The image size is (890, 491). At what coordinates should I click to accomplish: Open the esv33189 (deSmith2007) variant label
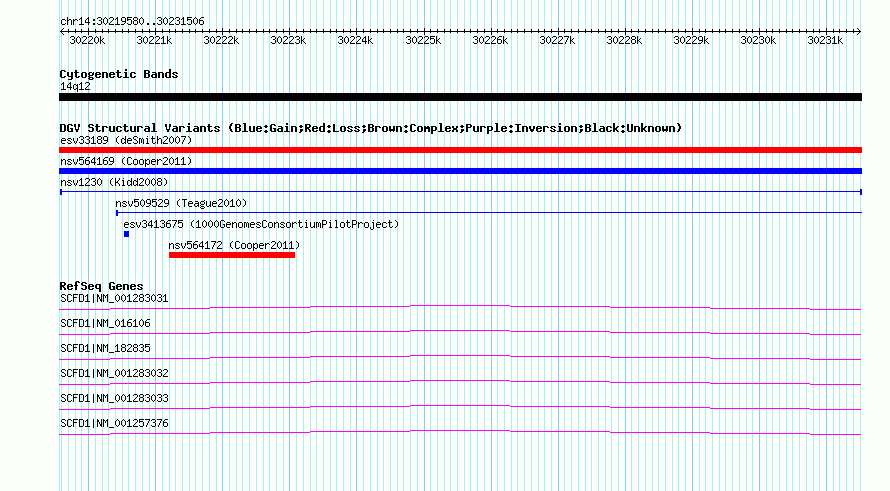coord(126,140)
